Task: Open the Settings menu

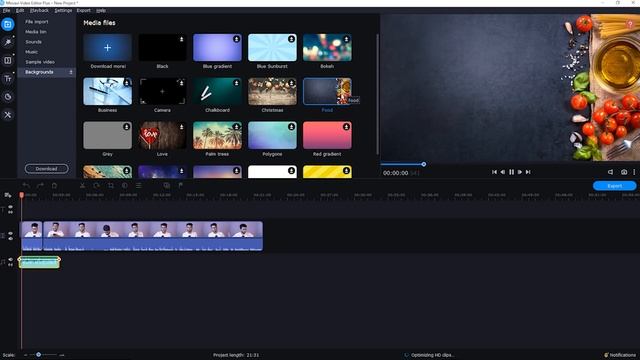Action: pyautogui.click(x=63, y=11)
